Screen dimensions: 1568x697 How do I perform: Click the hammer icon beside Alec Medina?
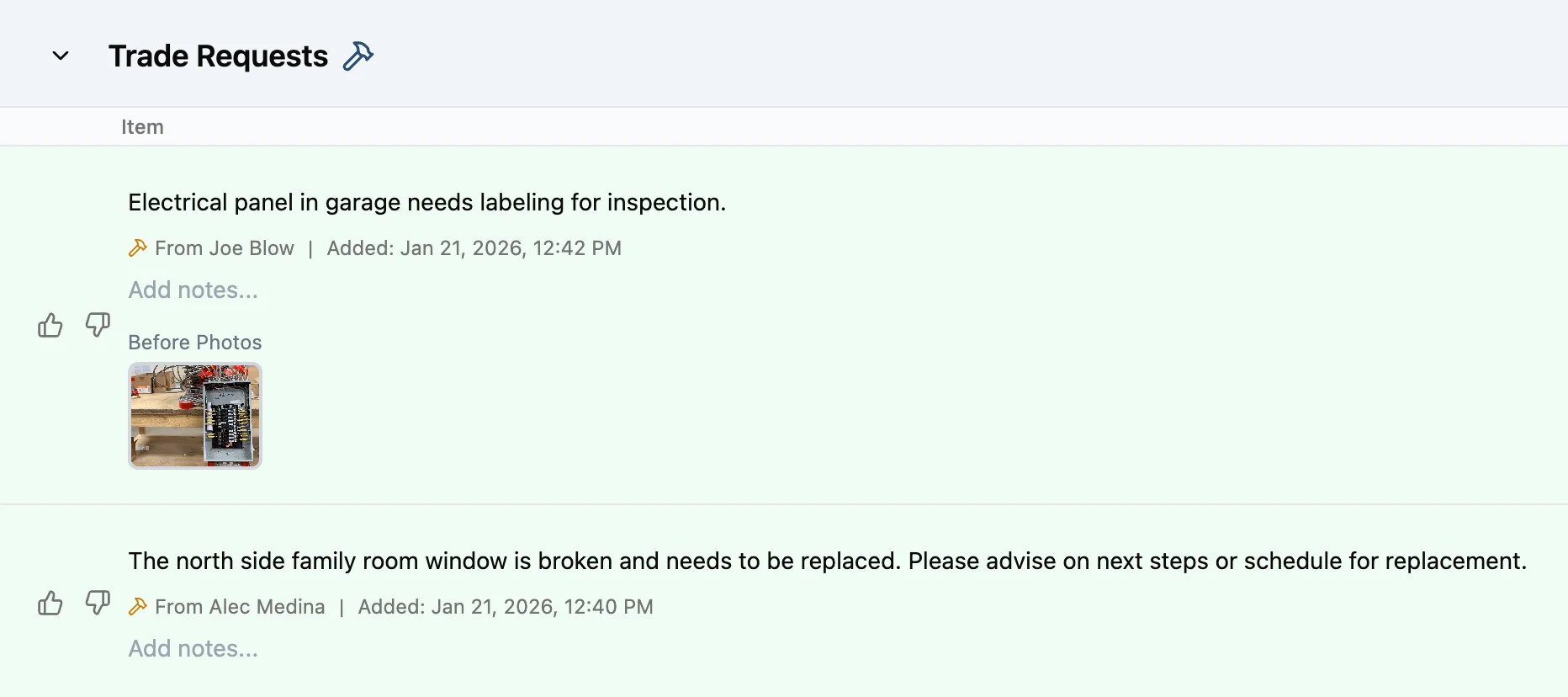137,606
